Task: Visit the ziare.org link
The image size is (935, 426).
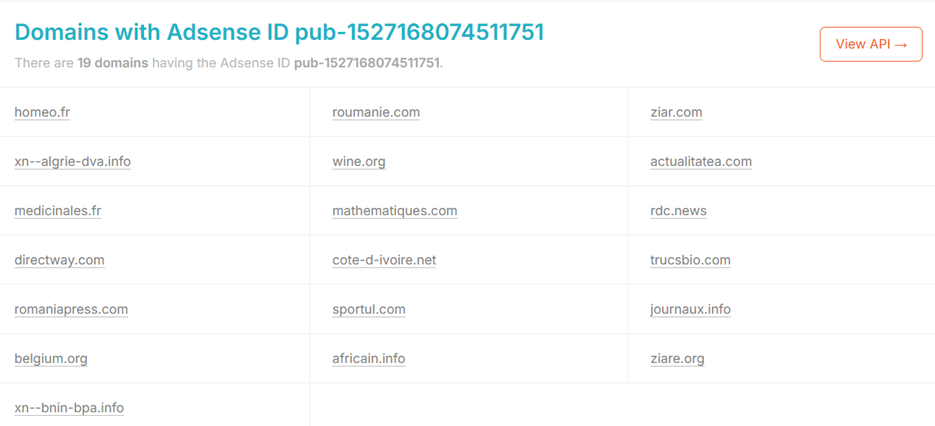Action: tap(677, 359)
